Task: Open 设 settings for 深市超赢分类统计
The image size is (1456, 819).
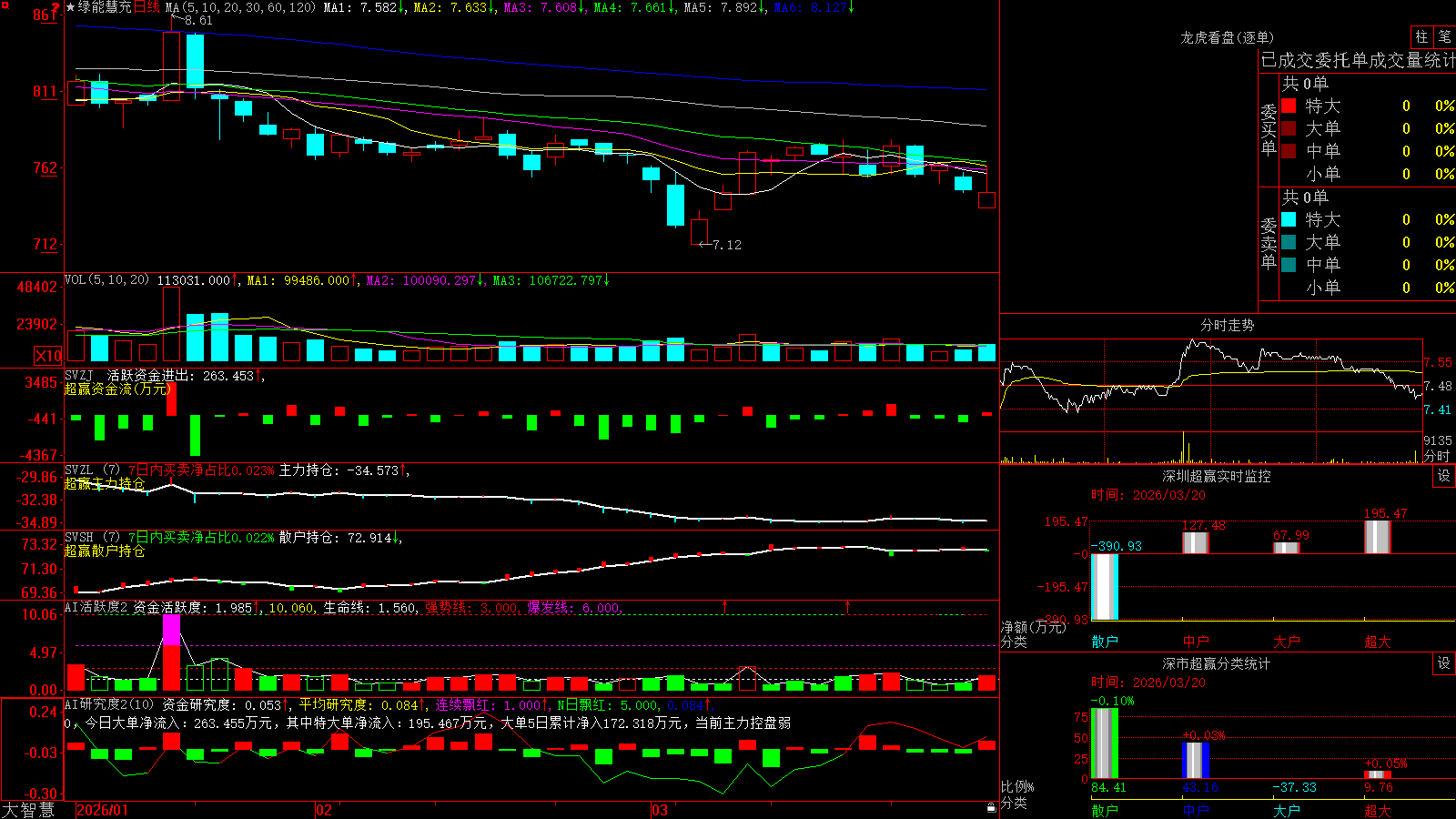Action: pos(1444,663)
